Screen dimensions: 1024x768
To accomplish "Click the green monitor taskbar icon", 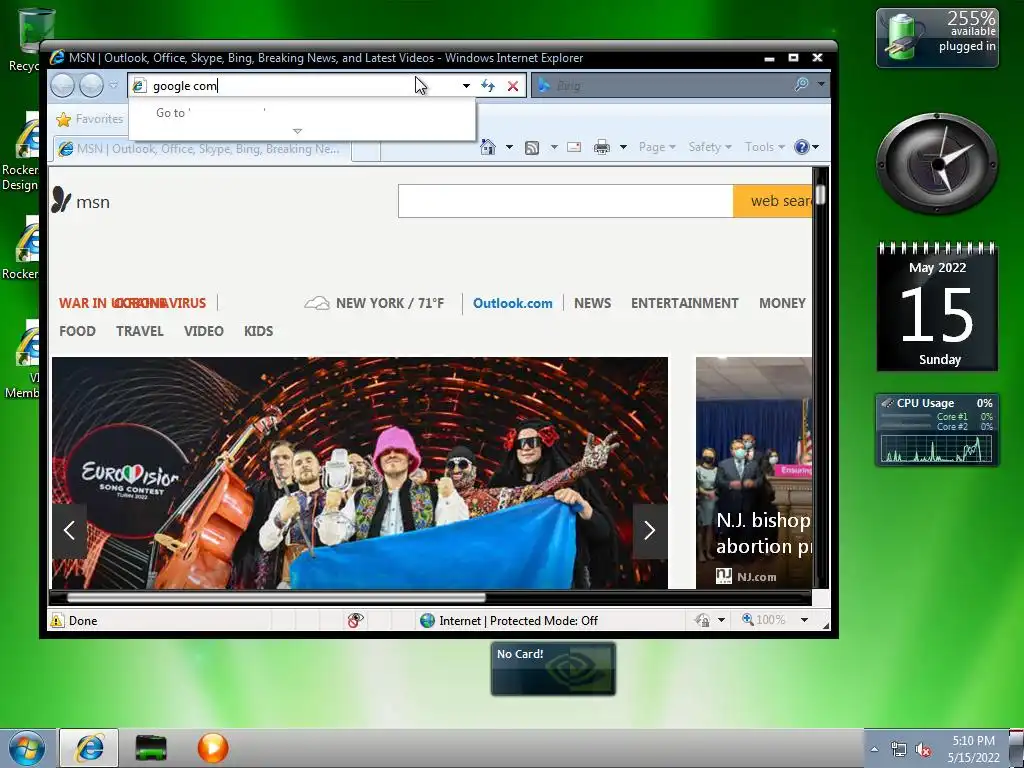I will click(151, 748).
